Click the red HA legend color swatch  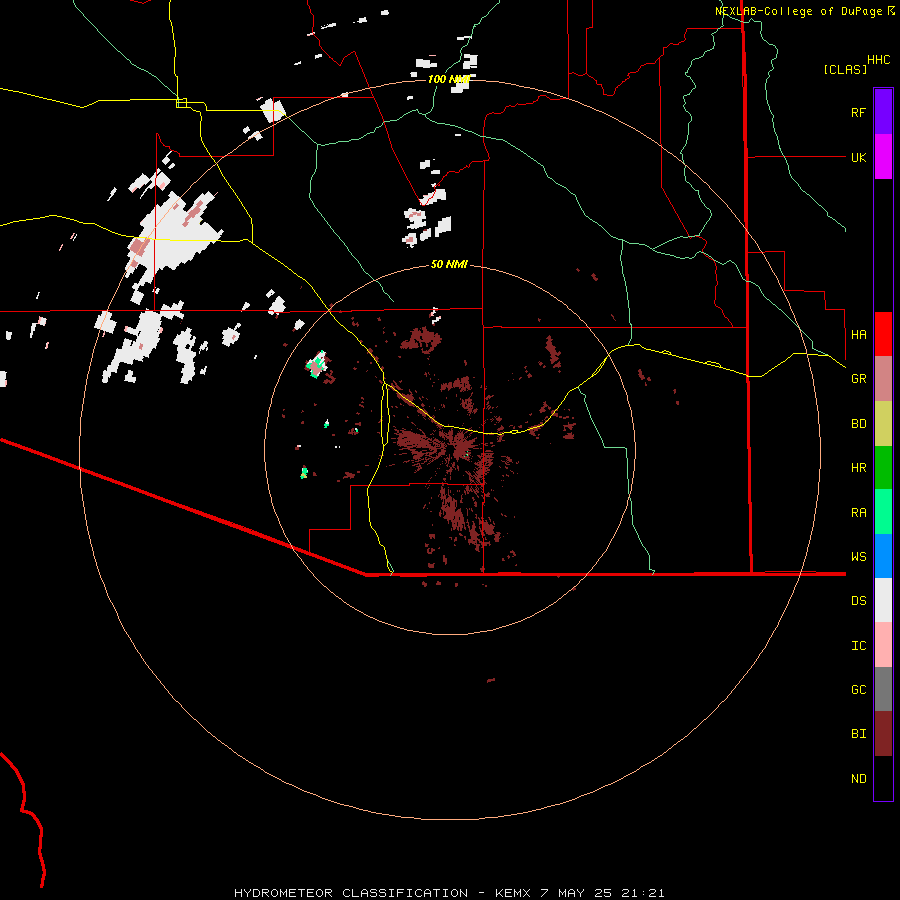(883, 334)
